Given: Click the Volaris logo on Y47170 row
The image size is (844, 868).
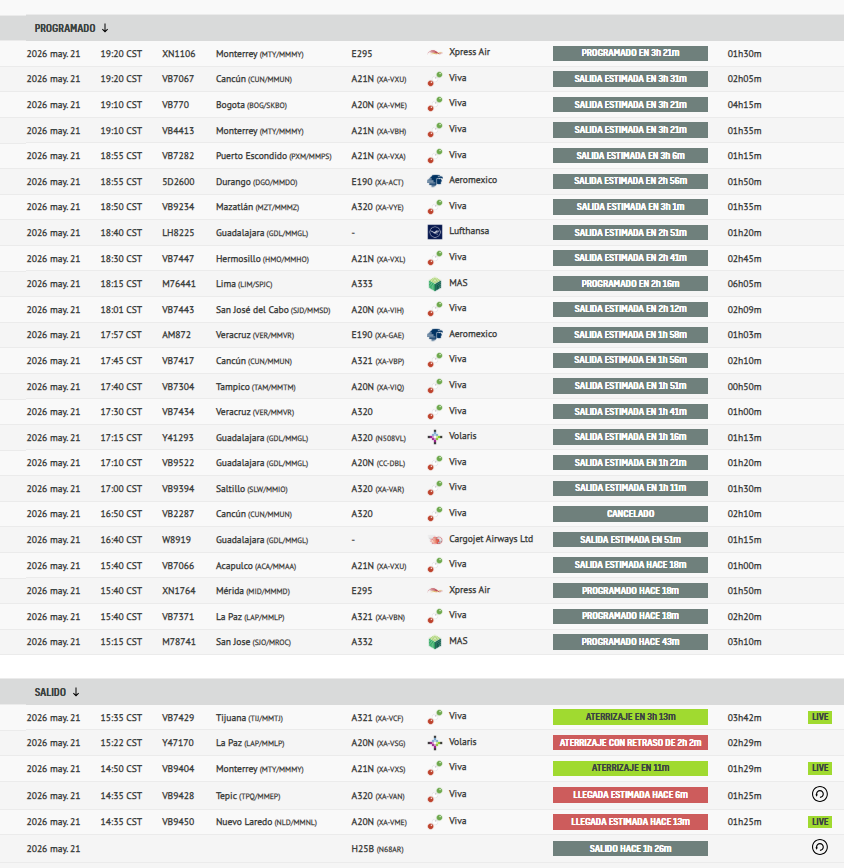Looking at the screenshot, I should [435, 743].
